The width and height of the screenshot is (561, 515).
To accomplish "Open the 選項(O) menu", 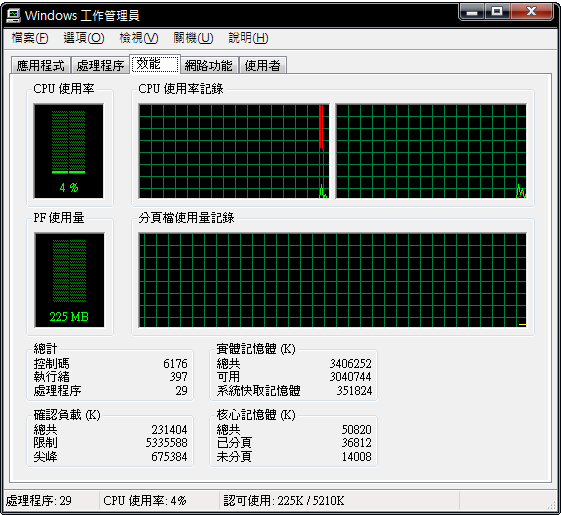I will tap(84, 38).
